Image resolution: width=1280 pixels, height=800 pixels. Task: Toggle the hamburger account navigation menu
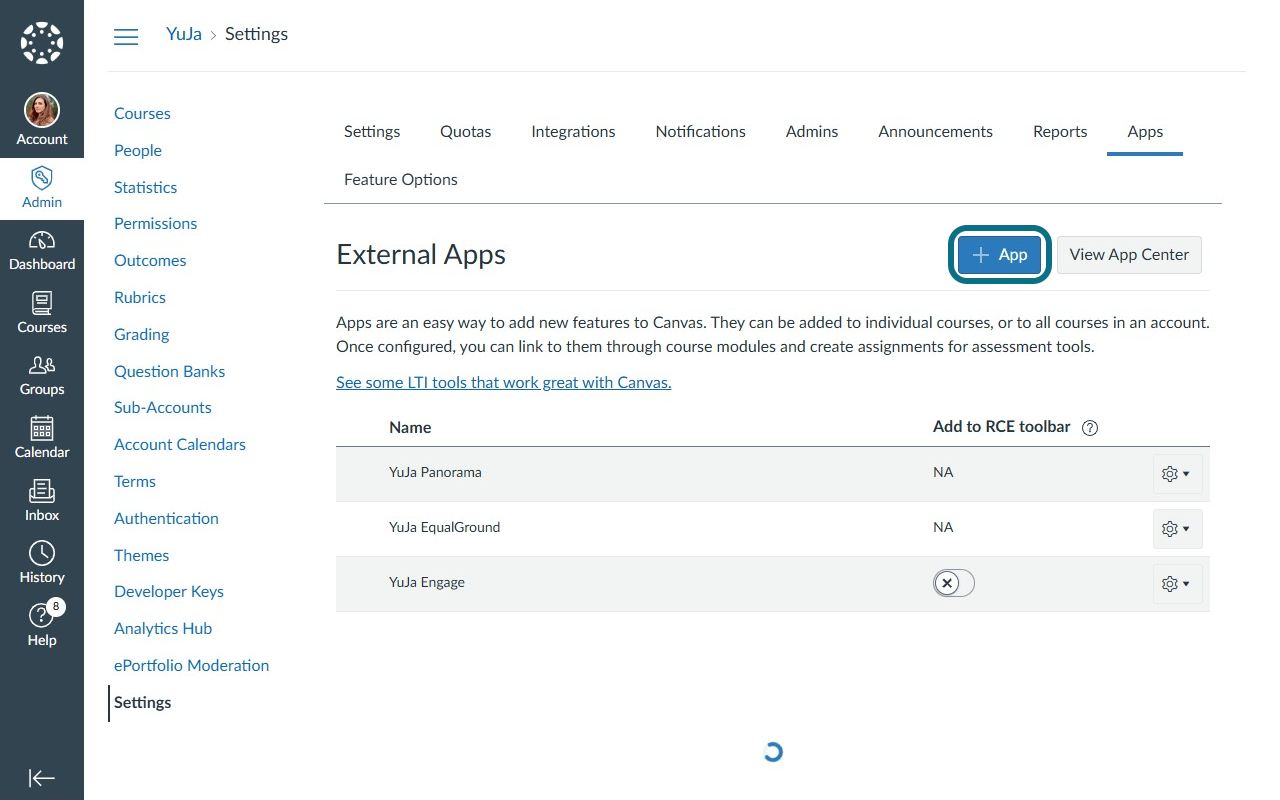[x=126, y=37]
